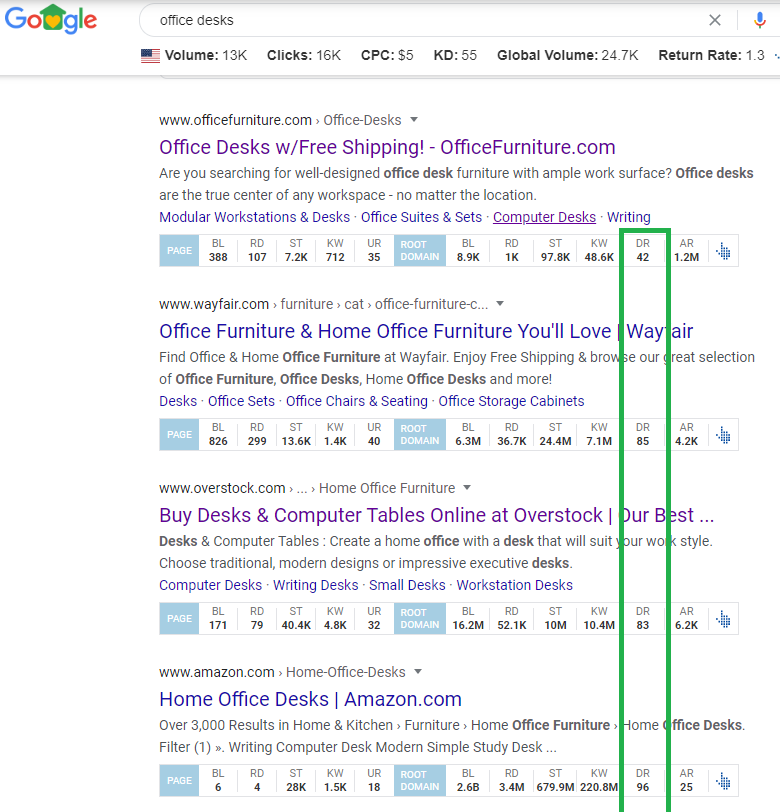
Task: Click DR 96 value for amazon.com
Action: (x=643, y=787)
